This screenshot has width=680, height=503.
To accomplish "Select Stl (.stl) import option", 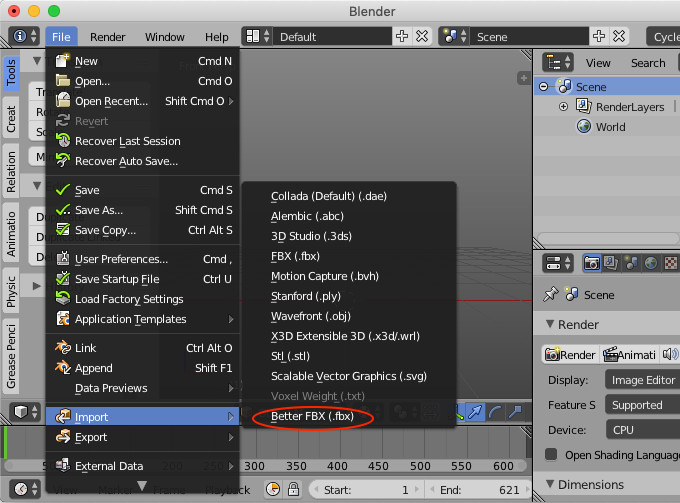I will coord(349,356).
